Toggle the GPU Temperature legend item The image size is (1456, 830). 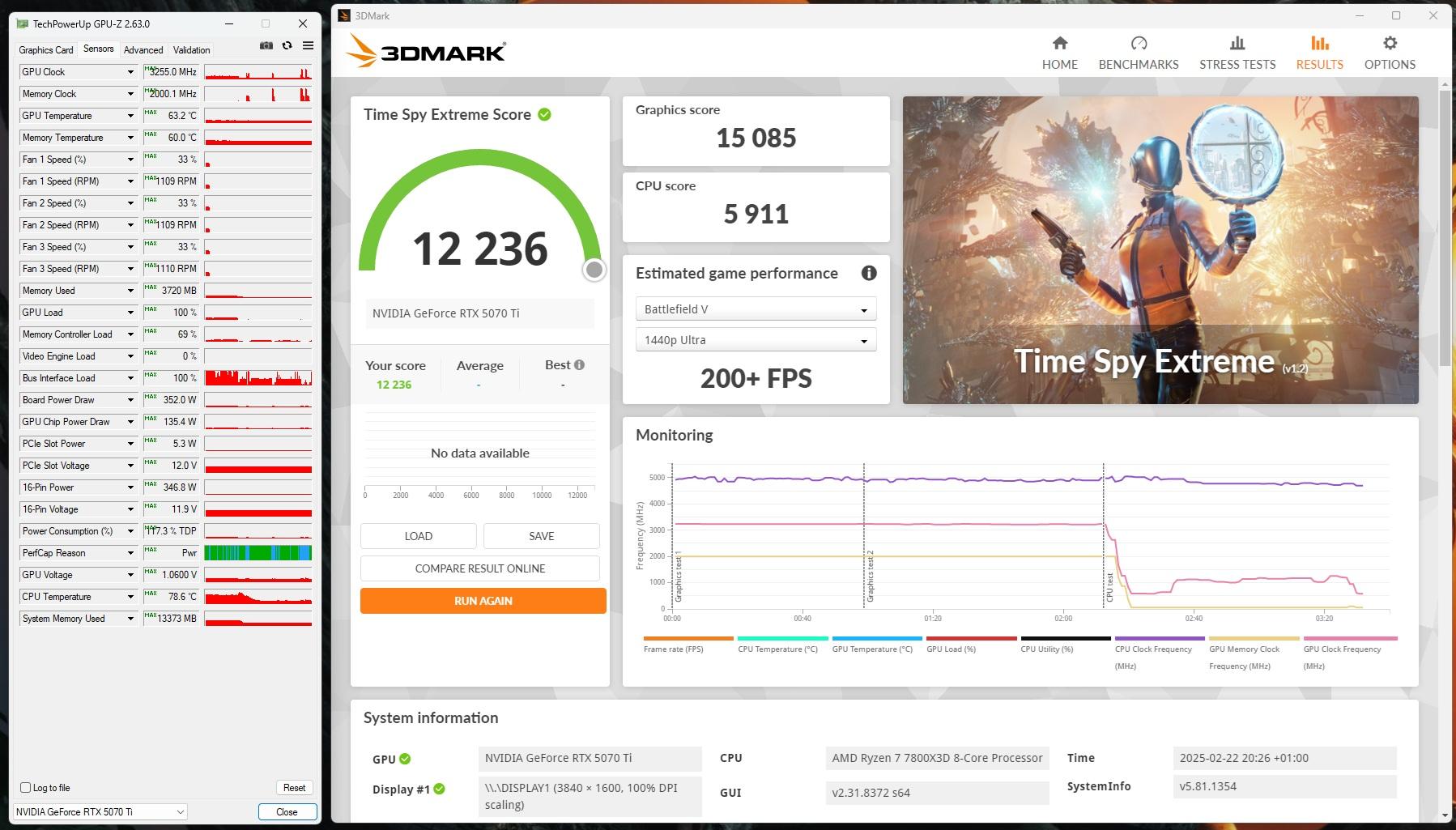[x=877, y=645]
